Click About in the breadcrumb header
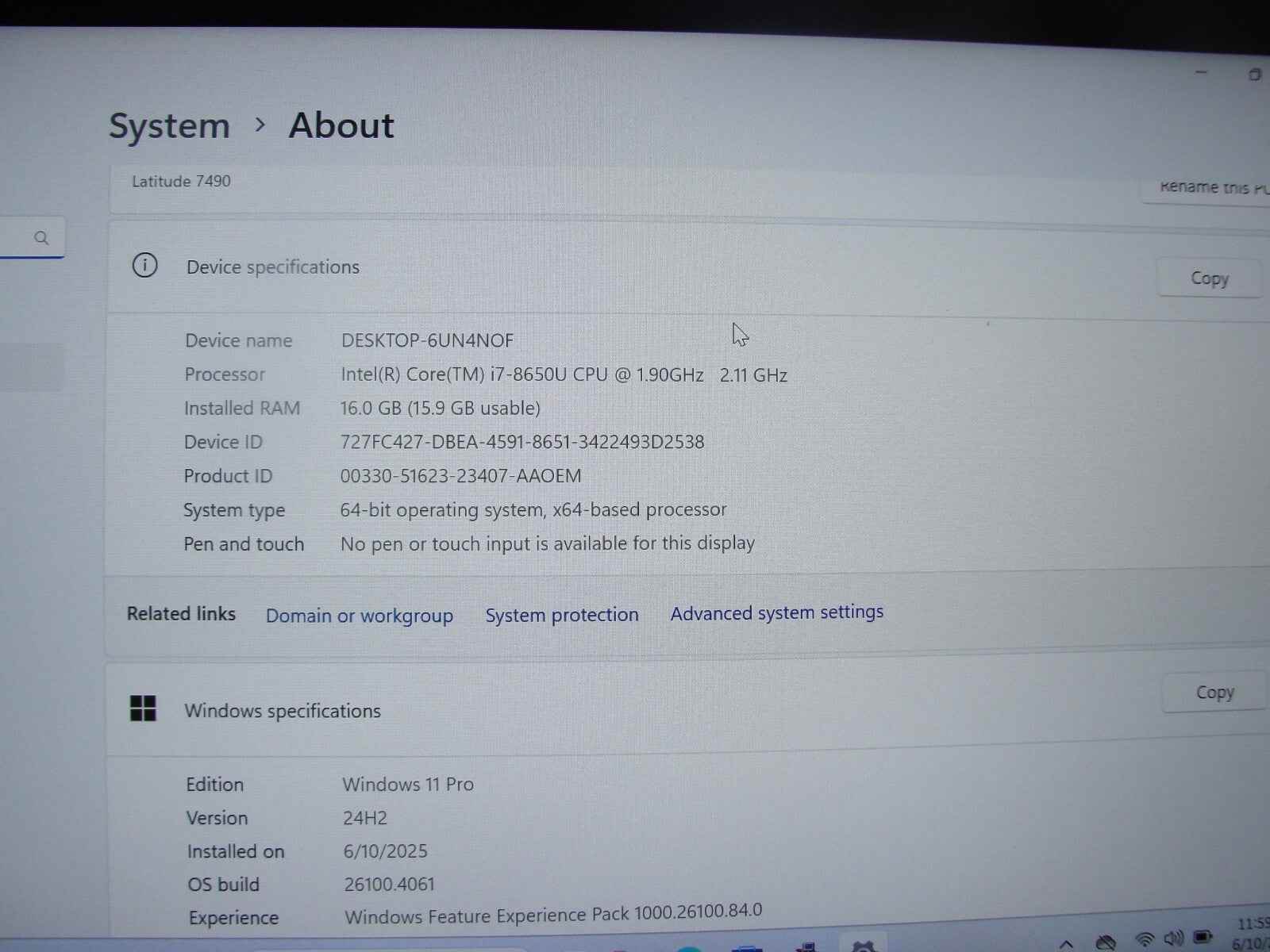1270x952 pixels. 341,125
